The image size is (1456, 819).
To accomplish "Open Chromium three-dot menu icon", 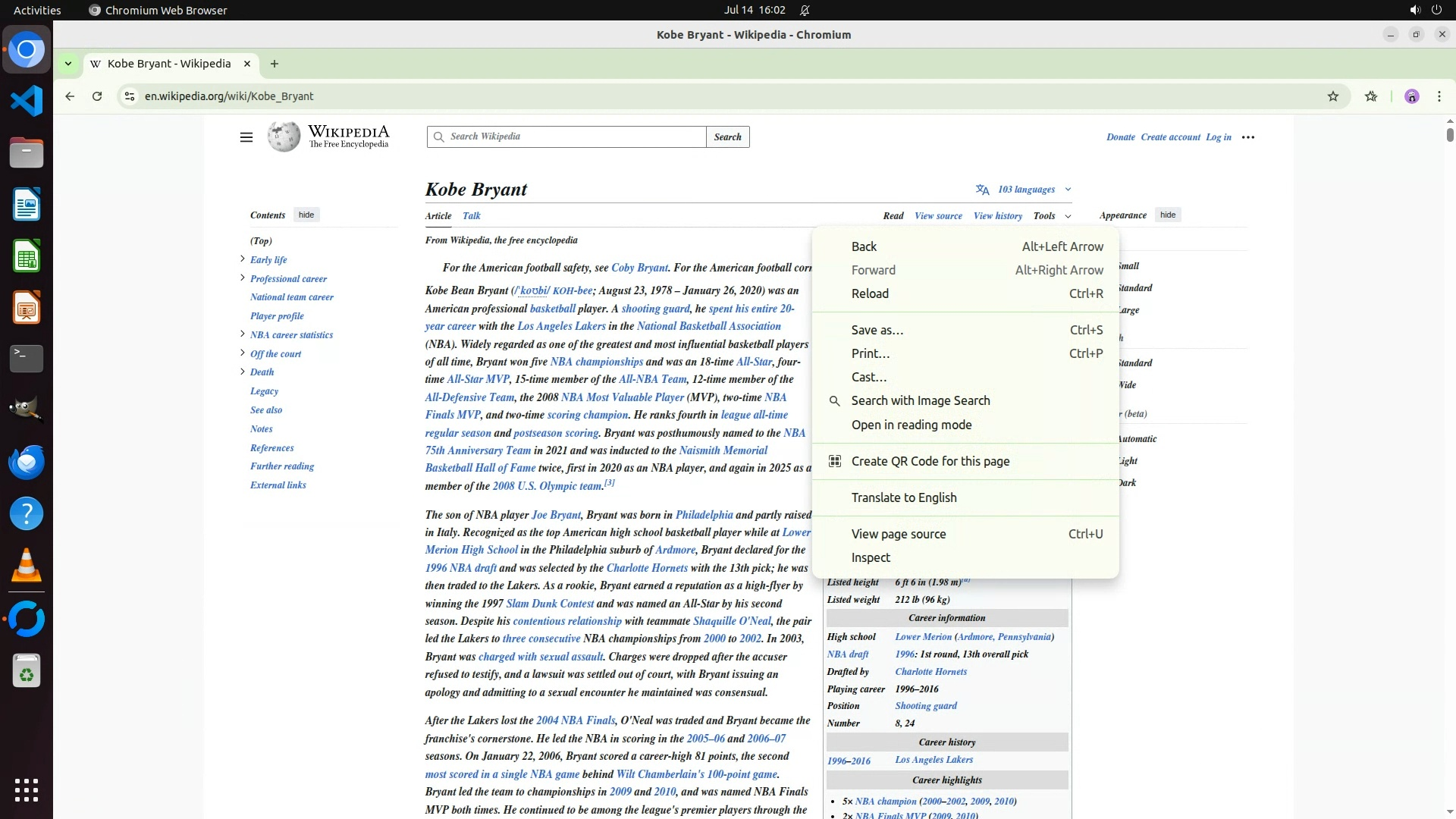I will click(1439, 96).
